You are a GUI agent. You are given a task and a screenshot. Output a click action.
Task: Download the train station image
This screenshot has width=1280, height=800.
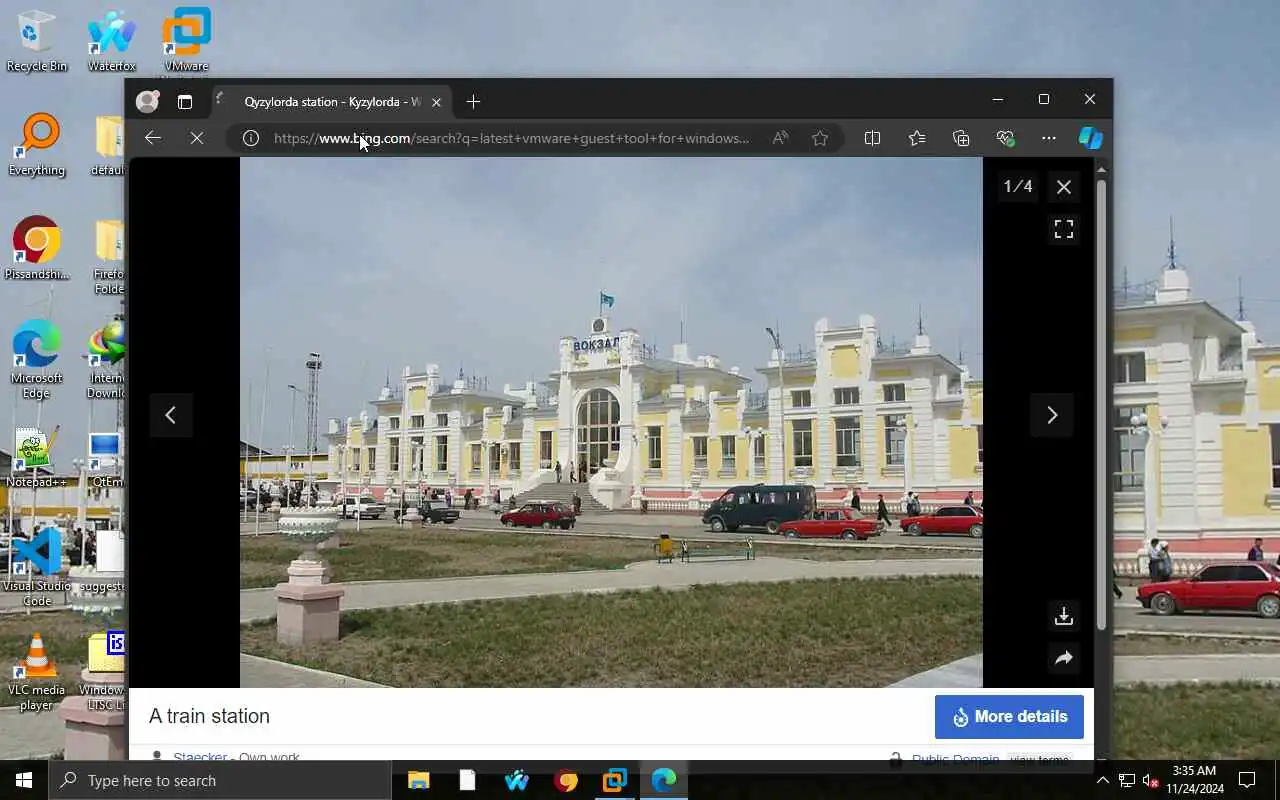pyautogui.click(x=1064, y=616)
